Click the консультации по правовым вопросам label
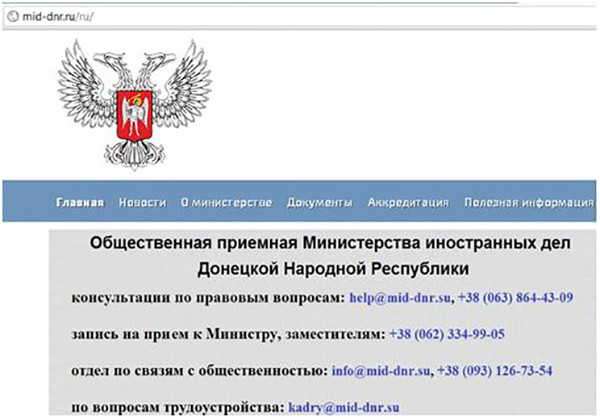600x419 pixels. coord(207,299)
